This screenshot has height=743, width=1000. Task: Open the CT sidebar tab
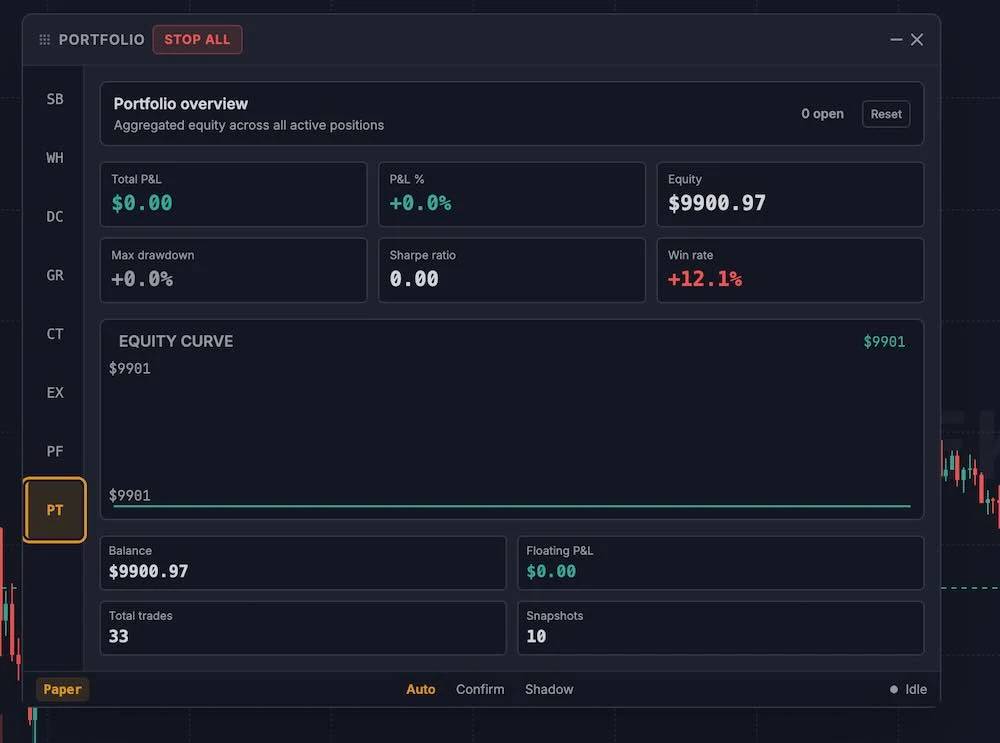pyautogui.click(x=55, y=334)
